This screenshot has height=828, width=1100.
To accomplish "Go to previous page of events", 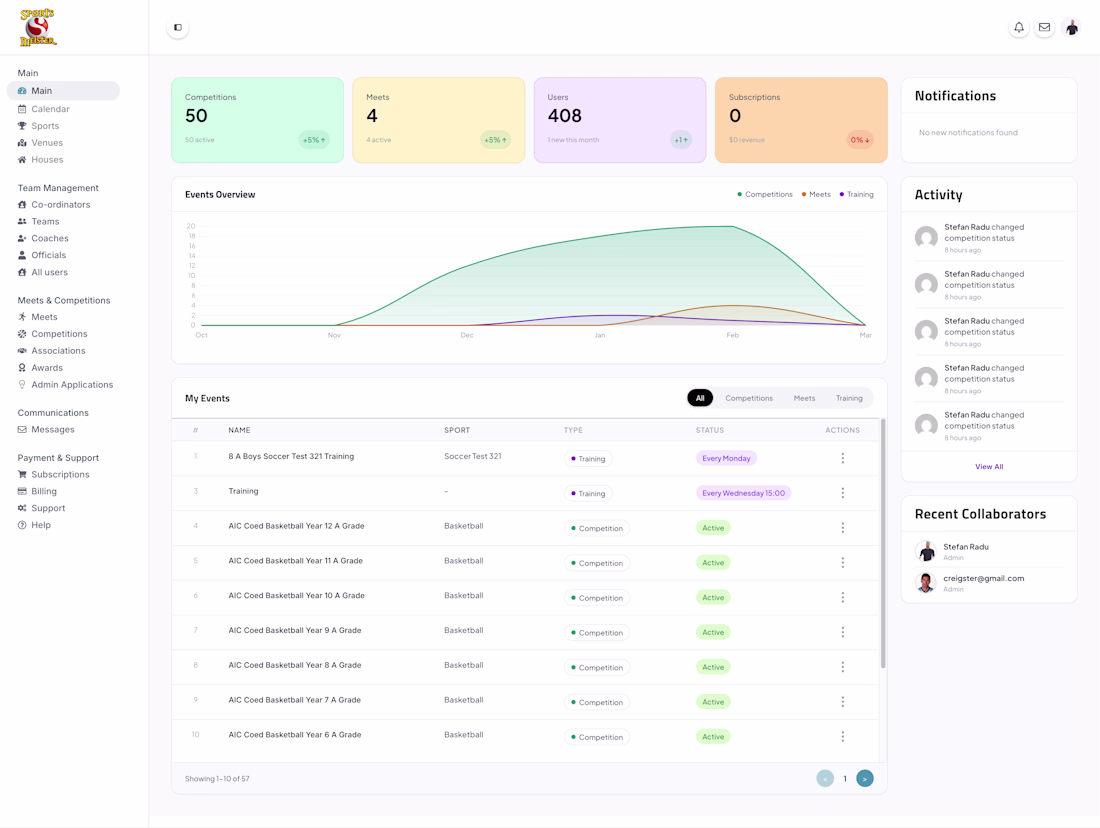I will click(x=825, y=778).
